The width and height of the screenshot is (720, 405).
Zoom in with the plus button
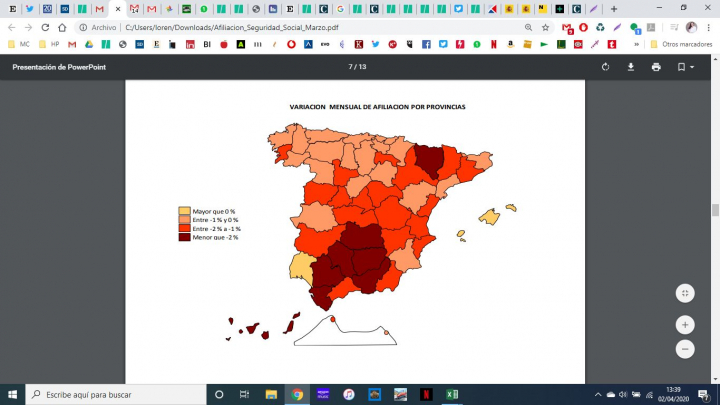pos(685,325)
